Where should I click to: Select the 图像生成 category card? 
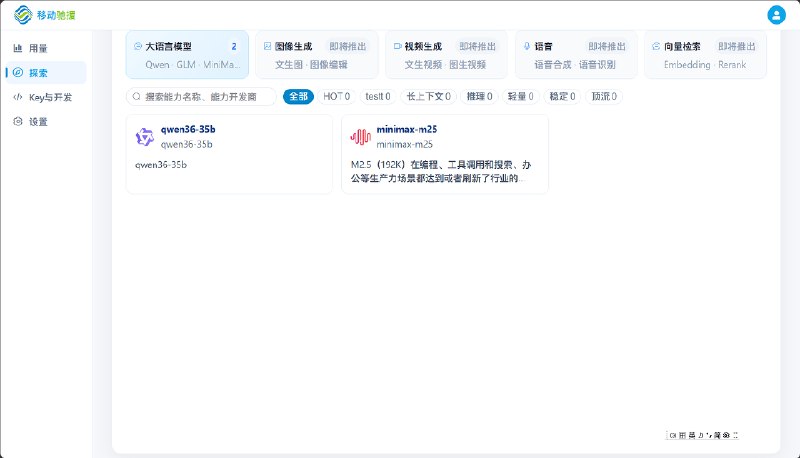[317, 55]
